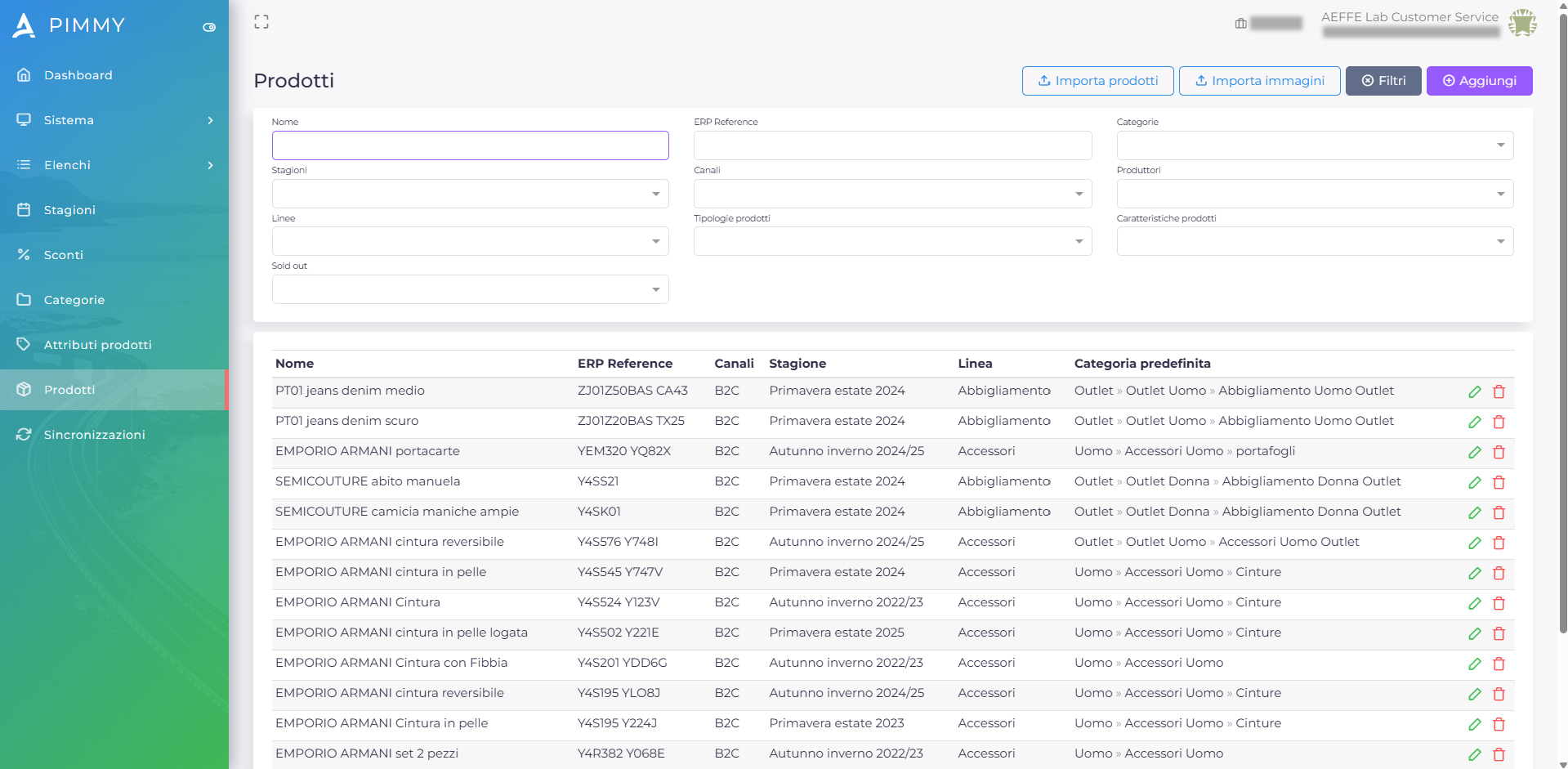Open Caratteristiche prodotti dropdown

click(1315, 241)
